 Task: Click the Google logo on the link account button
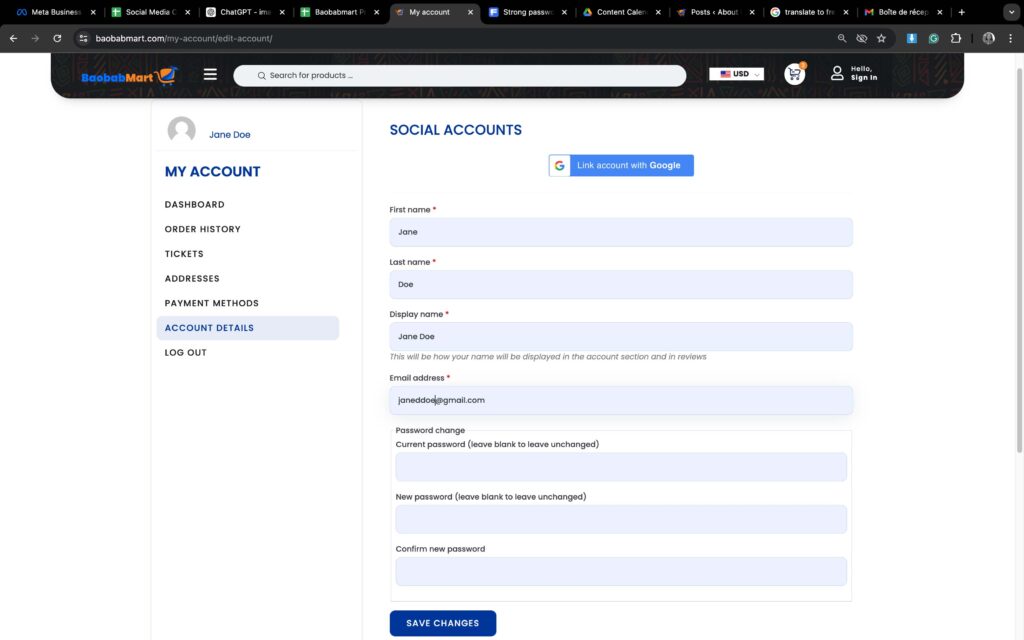[x=559, y=165]
